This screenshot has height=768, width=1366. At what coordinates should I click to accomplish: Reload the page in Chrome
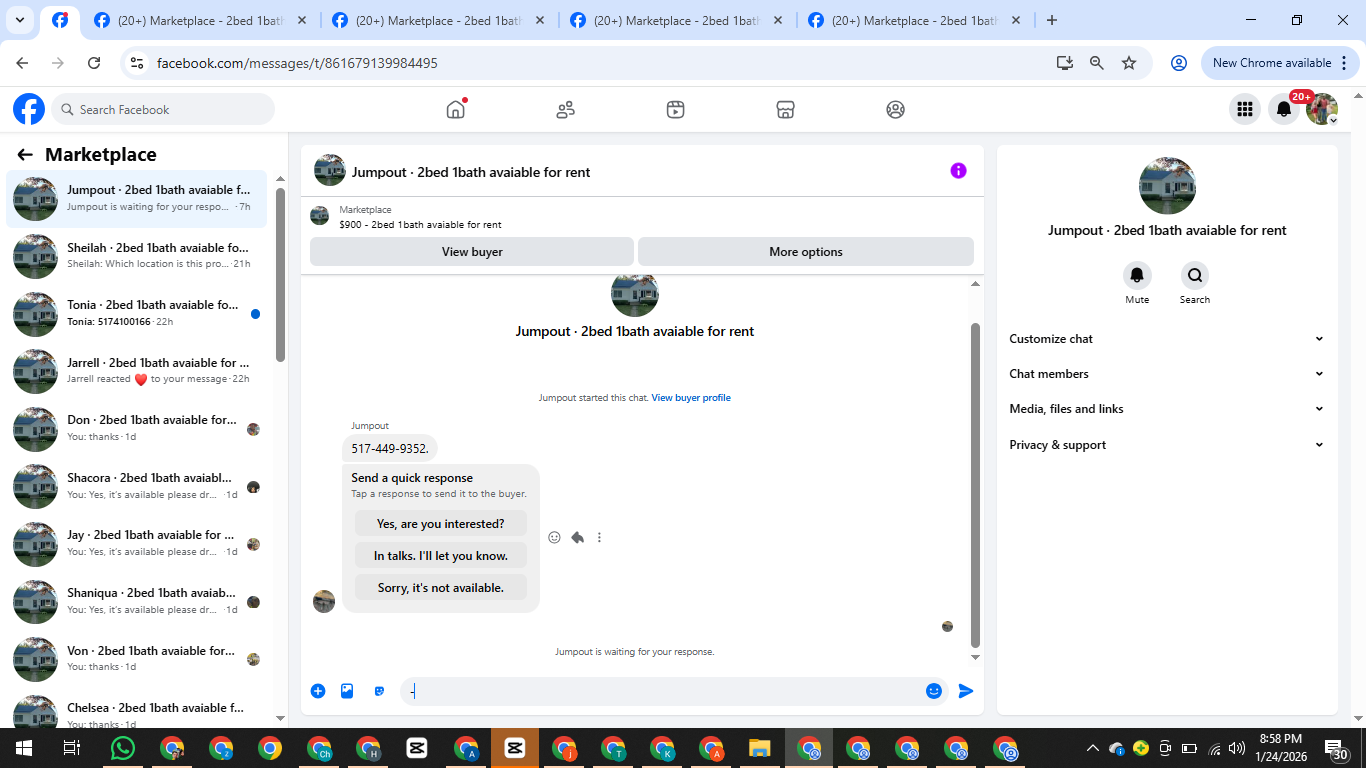click(x=94, y=63)
